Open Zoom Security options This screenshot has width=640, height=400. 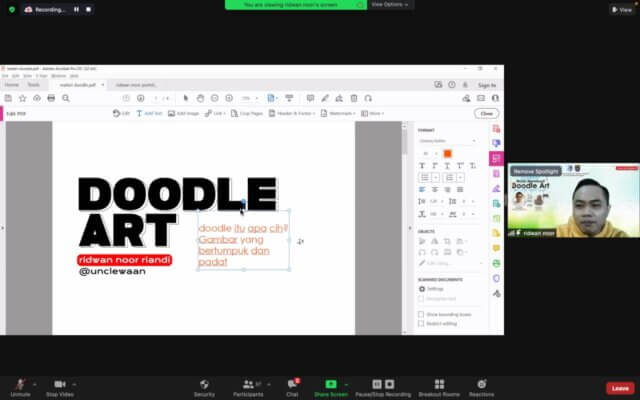click(204, 388)
